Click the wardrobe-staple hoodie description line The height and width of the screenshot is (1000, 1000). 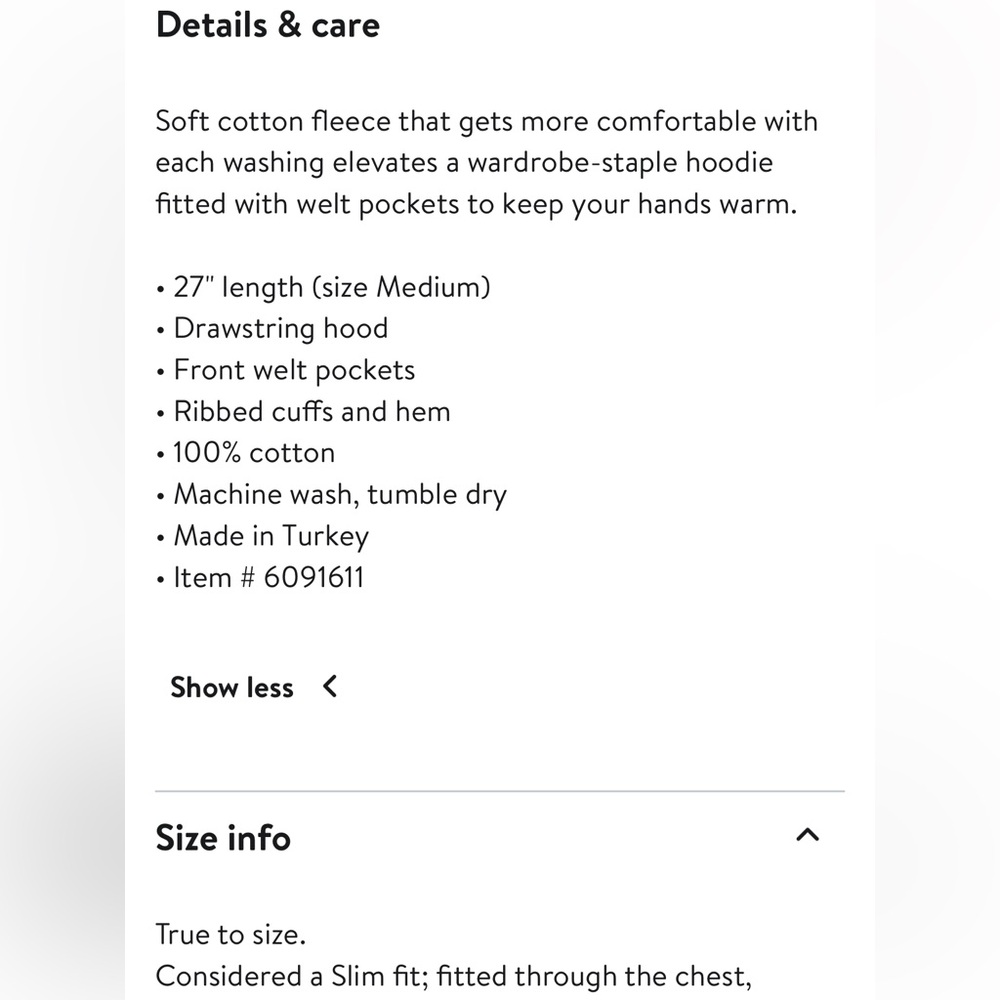click(464, 163)
